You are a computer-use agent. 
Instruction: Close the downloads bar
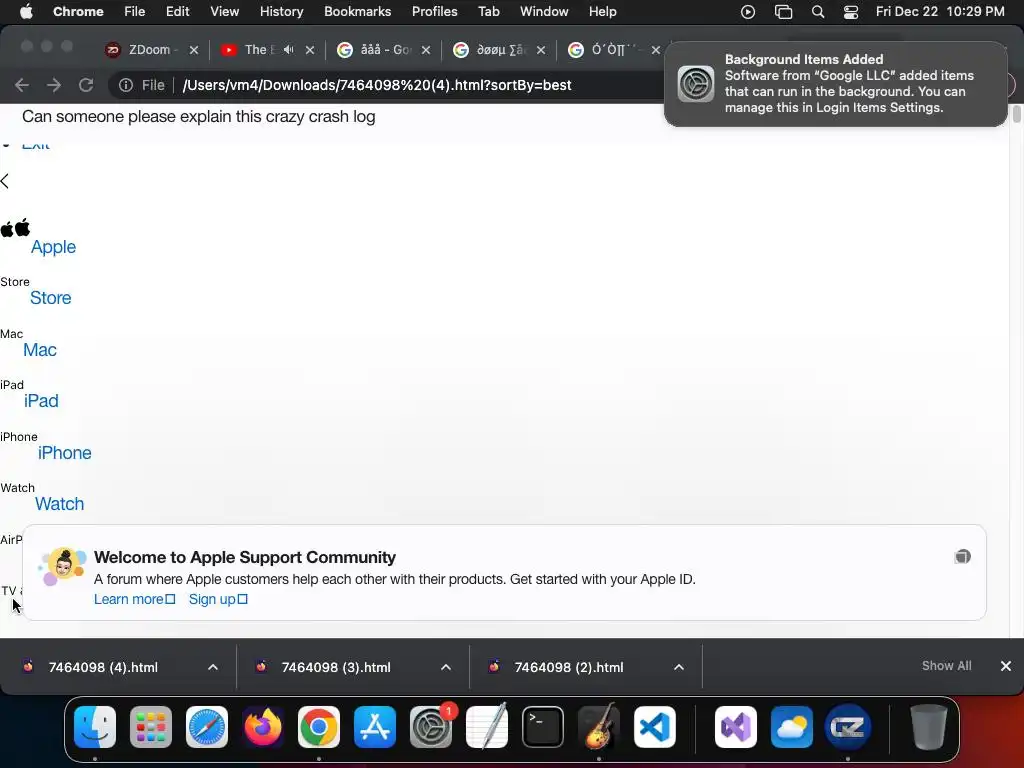[x=1006, y=665]
